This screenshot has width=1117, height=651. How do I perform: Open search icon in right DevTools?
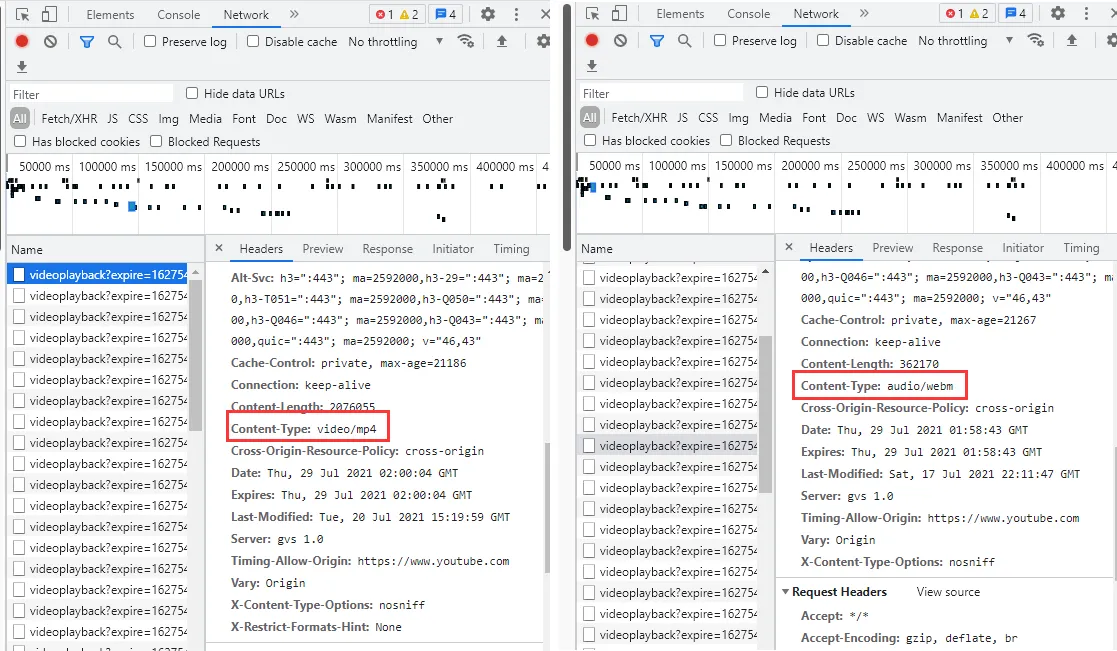[684, 41]
